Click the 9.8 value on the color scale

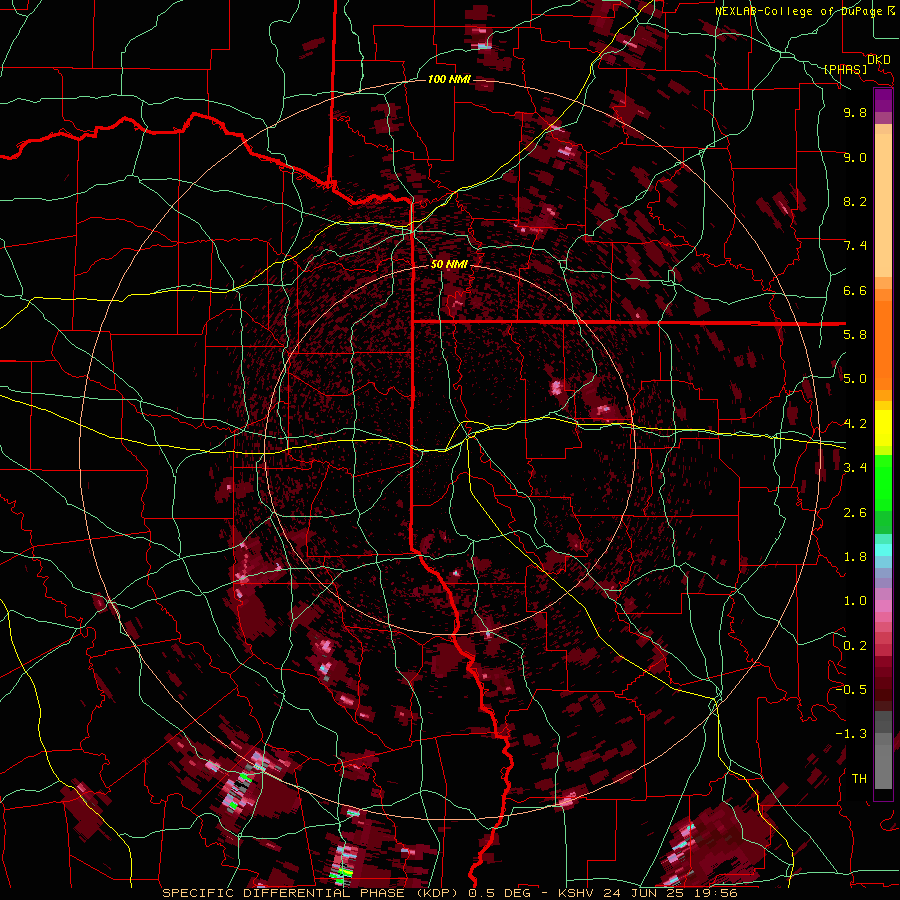855,112
